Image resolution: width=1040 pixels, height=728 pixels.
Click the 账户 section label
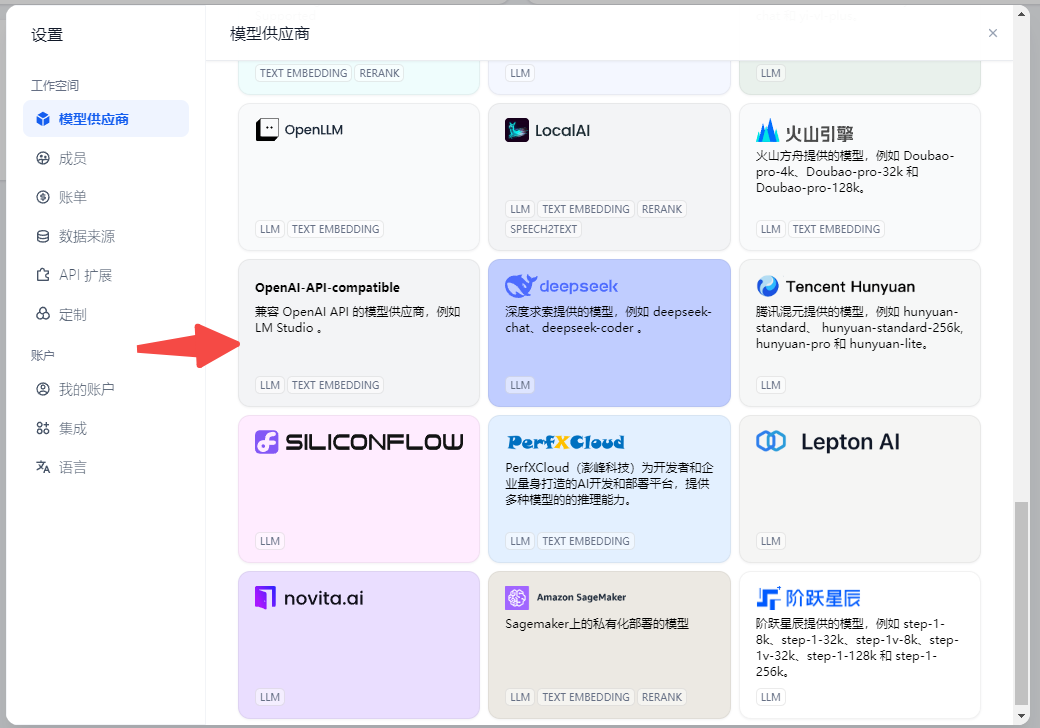pos(42,355)
